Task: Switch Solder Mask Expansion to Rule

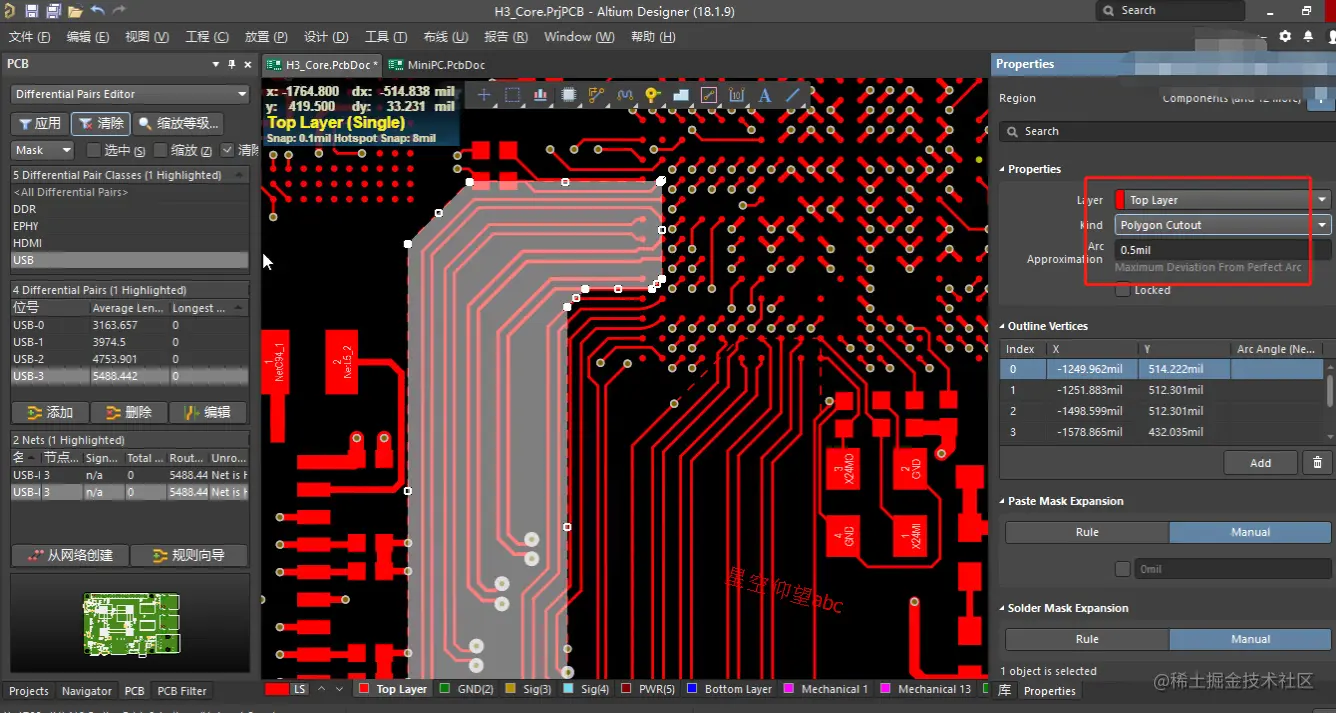Action: click(1087, 639)
